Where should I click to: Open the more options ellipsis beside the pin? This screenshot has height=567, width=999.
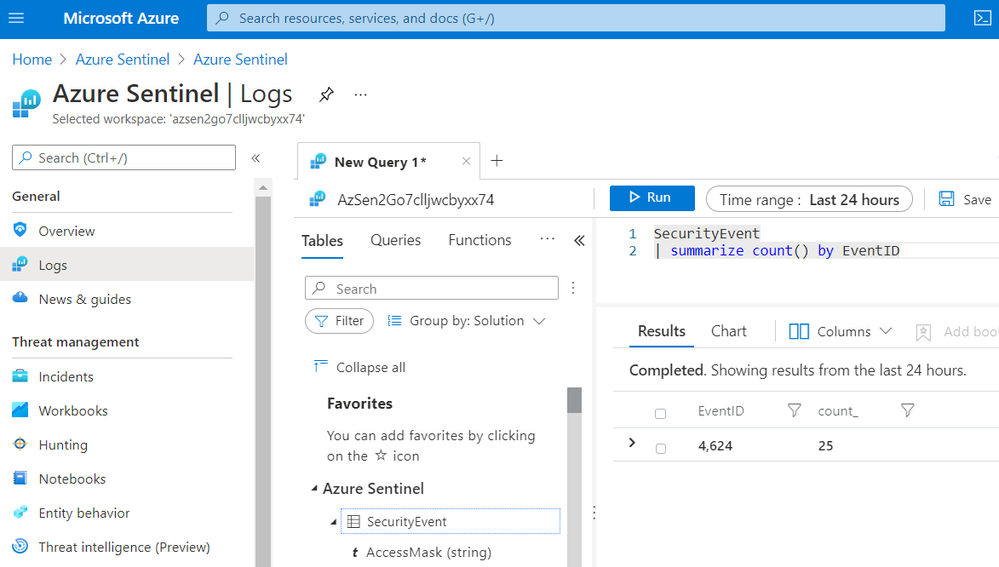(x=361, y=95)
